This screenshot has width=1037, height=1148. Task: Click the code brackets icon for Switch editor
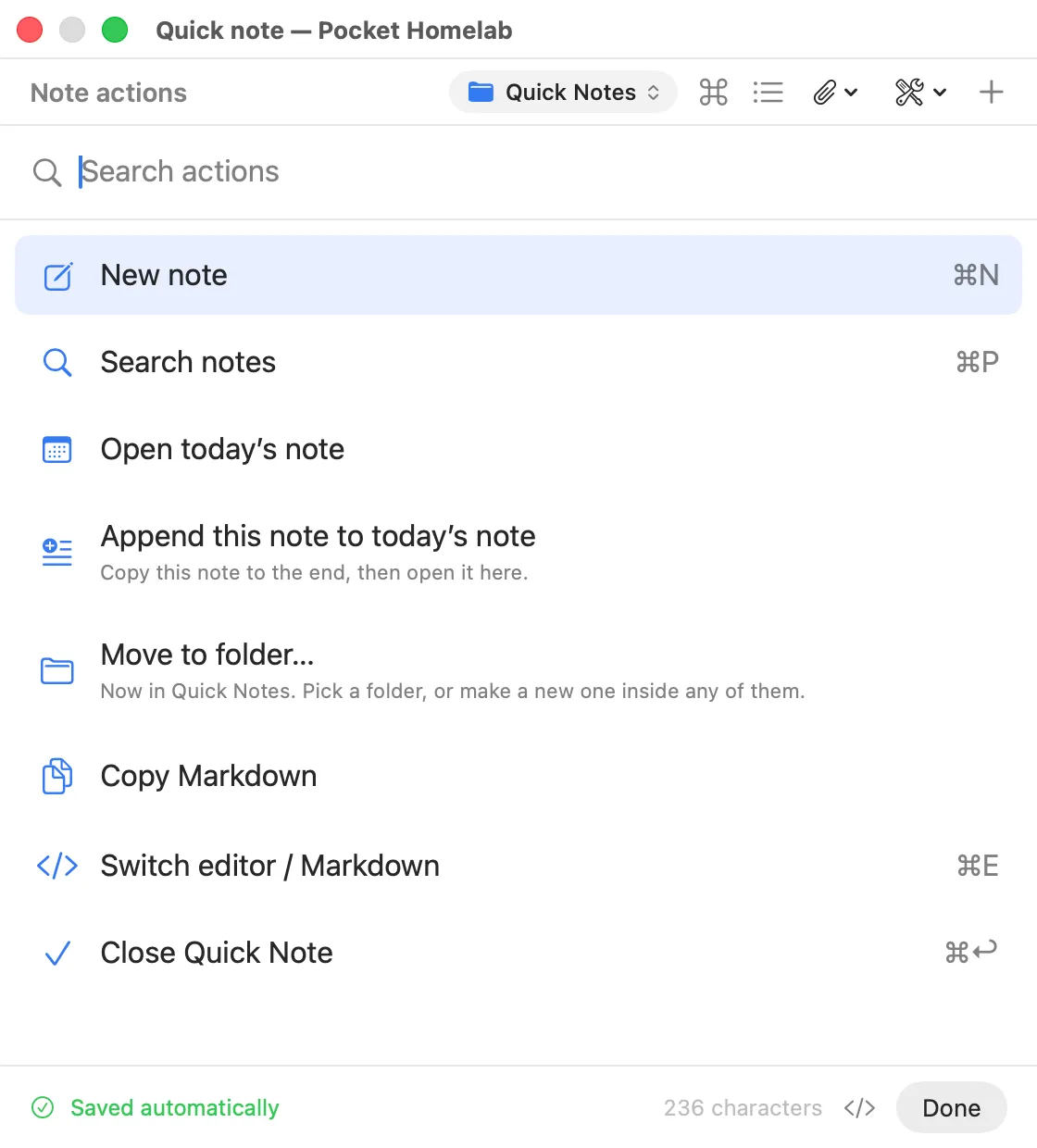pyautogui.click(x=57, y=866)
